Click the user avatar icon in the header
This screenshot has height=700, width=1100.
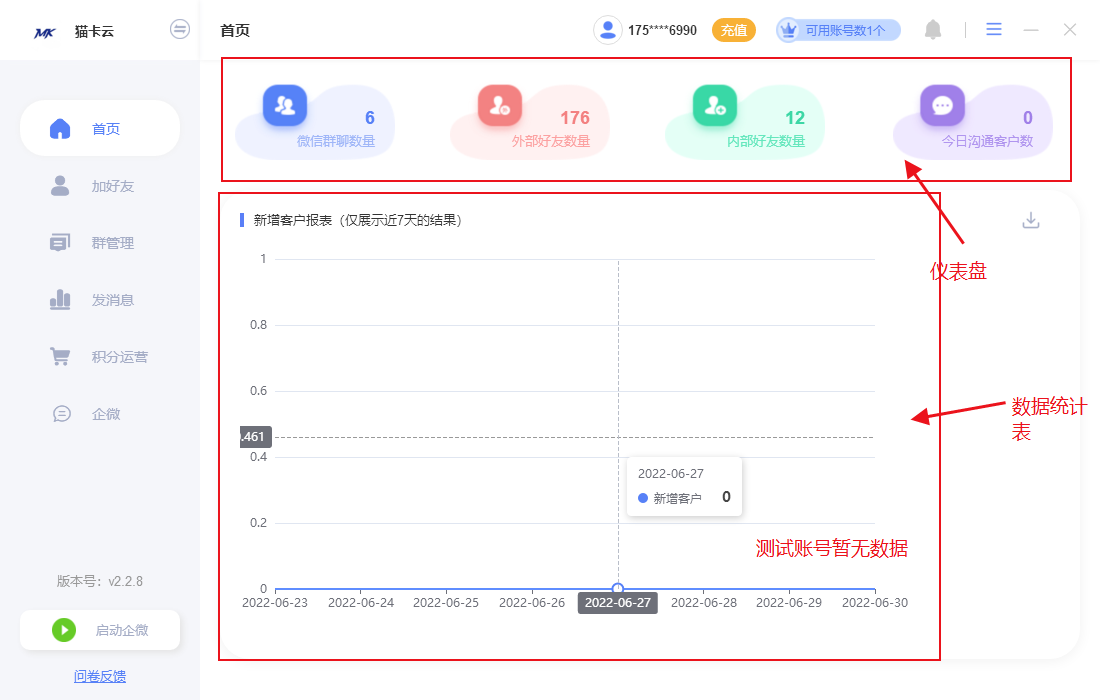(x=608, y=30)
